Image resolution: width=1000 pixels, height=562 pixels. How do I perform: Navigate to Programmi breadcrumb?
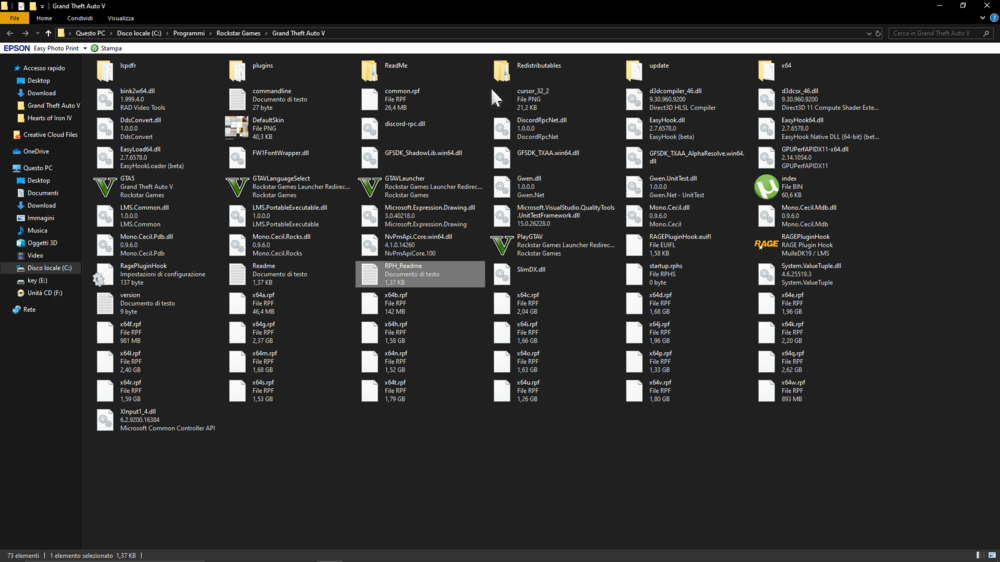coord(189,33)
